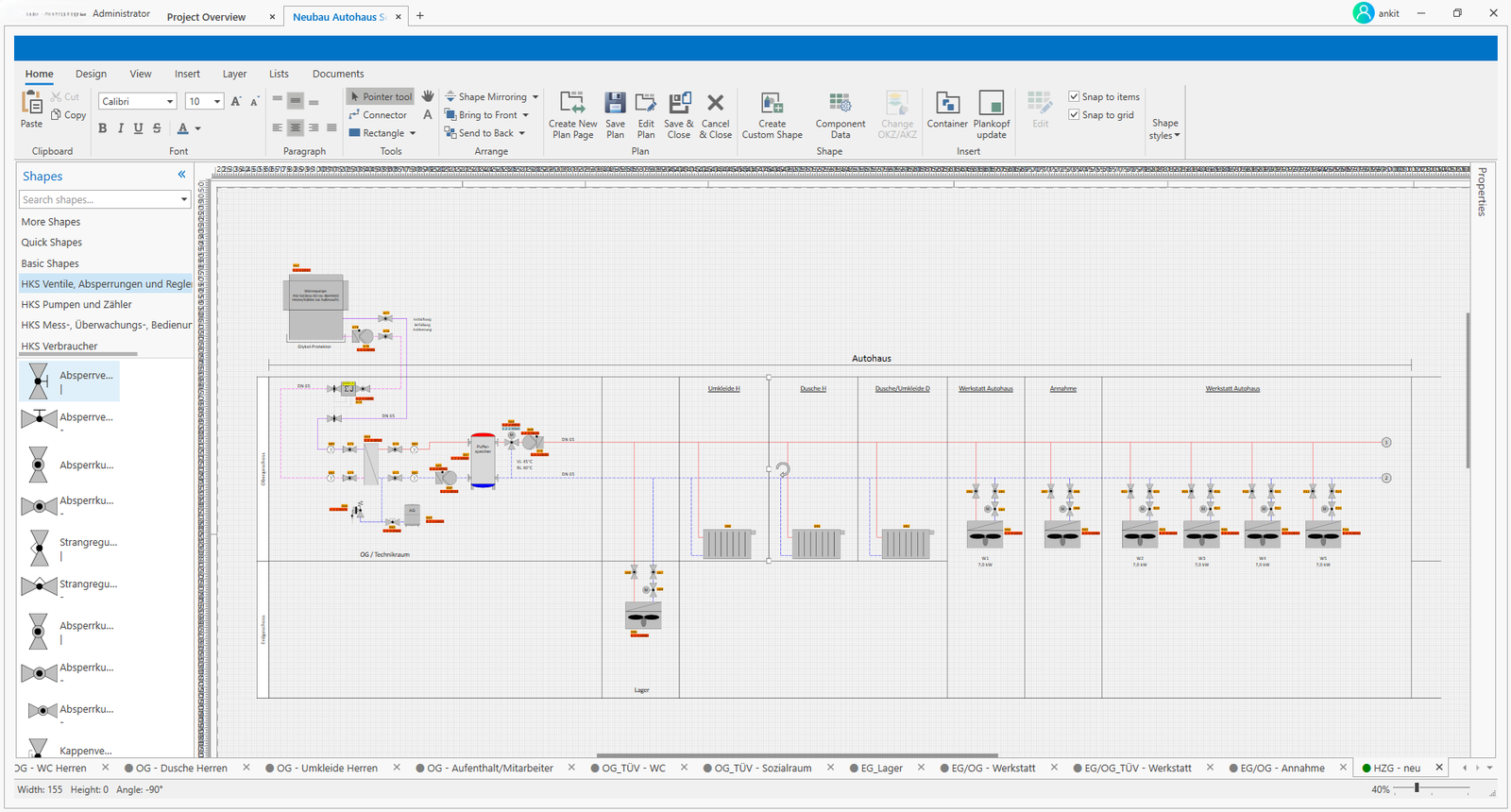
Task: Open the Calibri font name dropdown
Action: (x=170, y=102)
